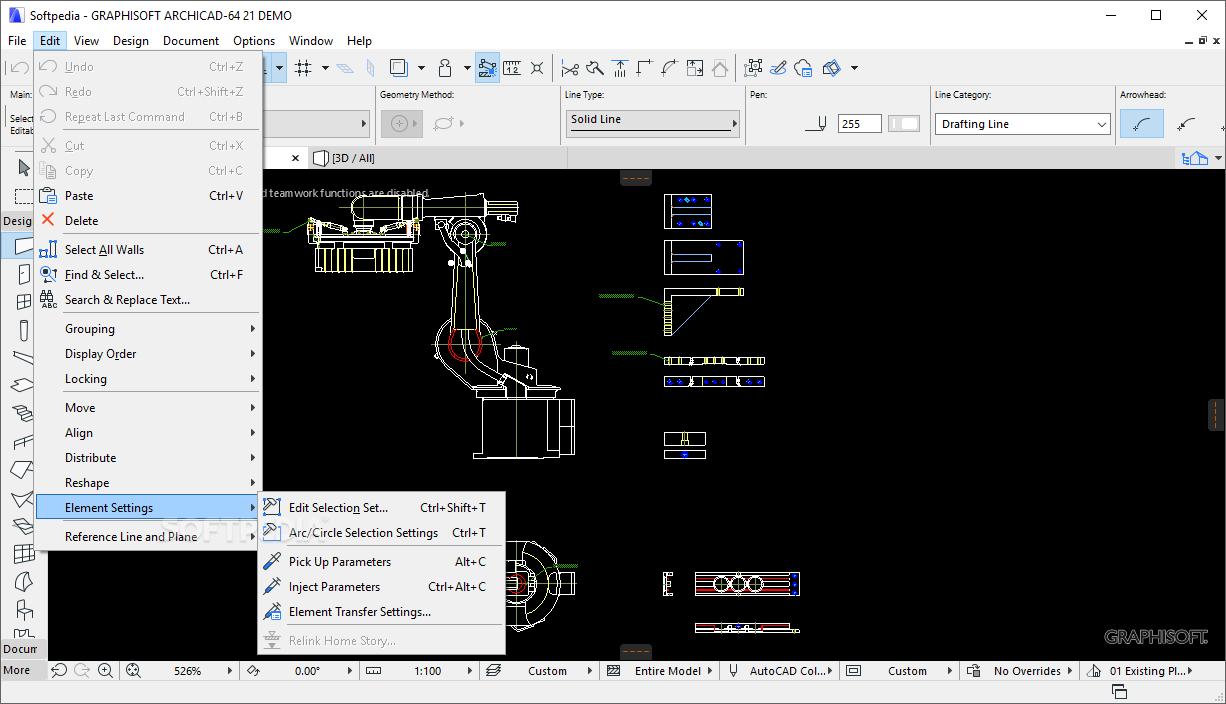Click the measure ruler icon

pos(512,68)
